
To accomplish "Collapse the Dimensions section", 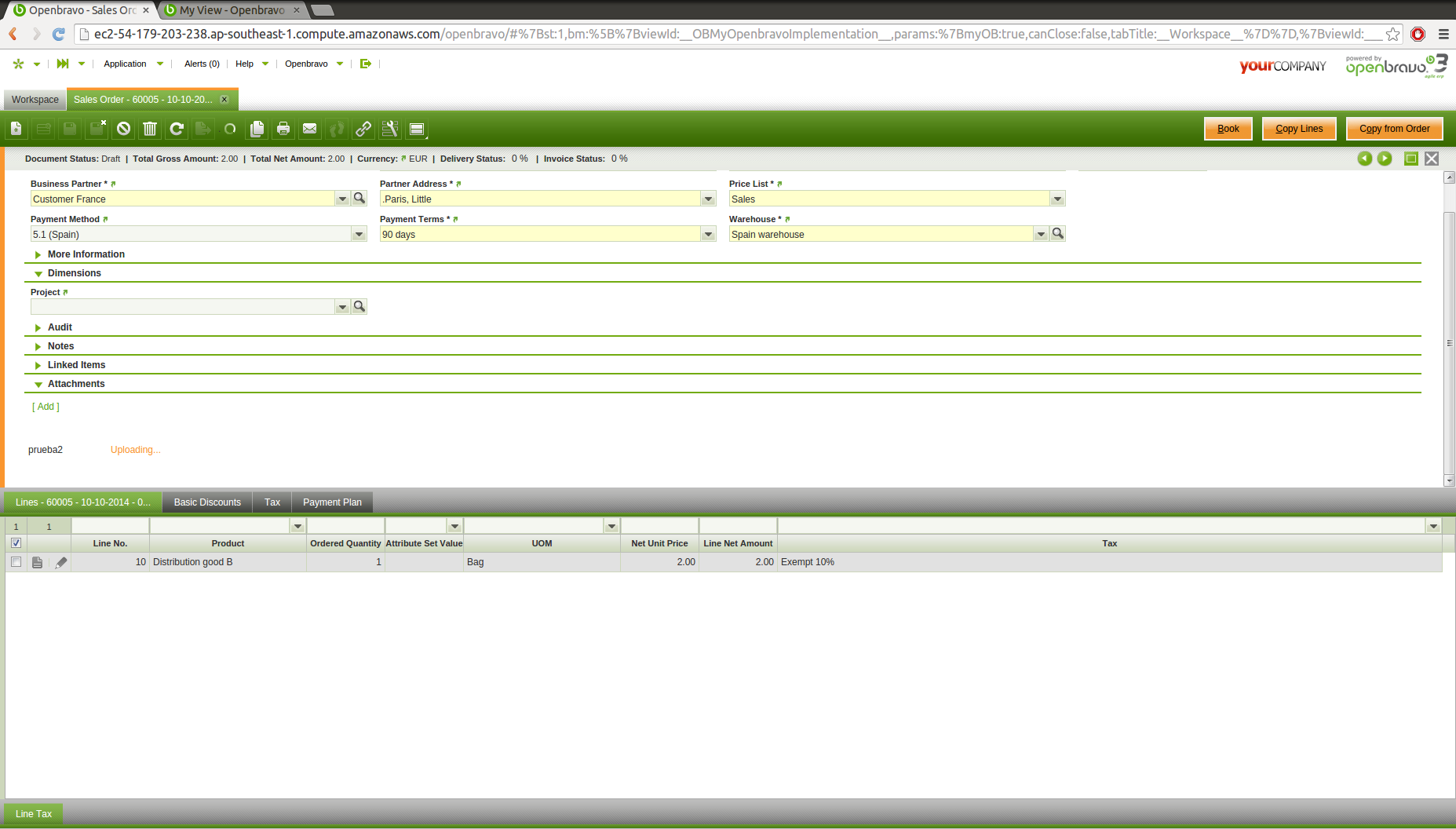I will coord(74,273).
